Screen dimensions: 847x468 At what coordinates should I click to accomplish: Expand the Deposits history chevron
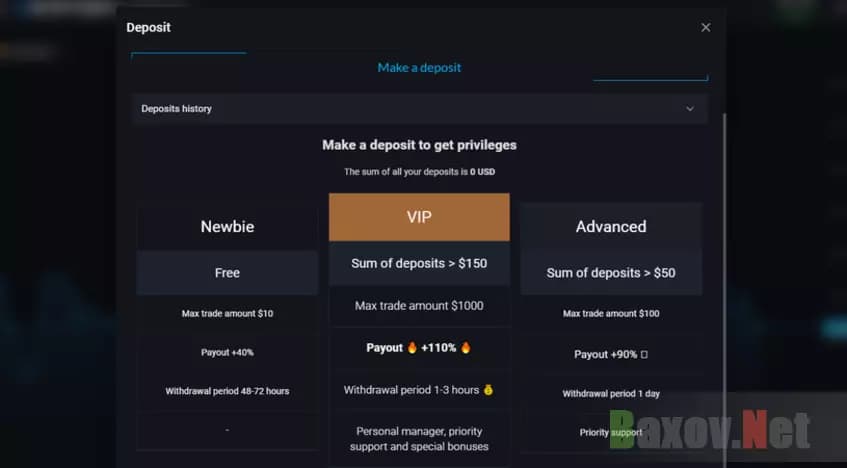[689, 108]
